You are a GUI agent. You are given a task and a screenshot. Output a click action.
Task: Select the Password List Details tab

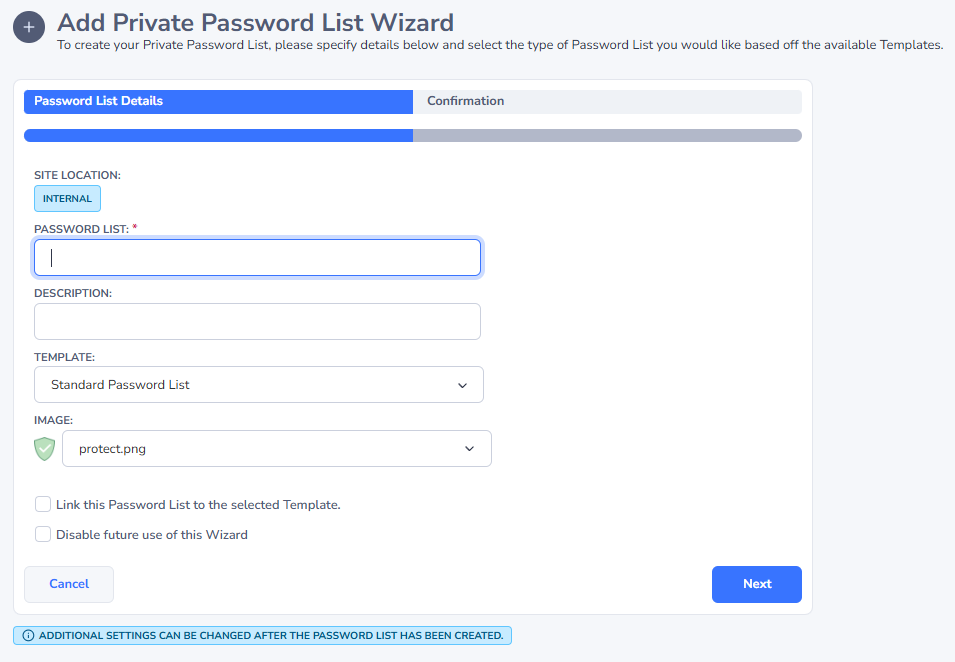click(217, 101)
